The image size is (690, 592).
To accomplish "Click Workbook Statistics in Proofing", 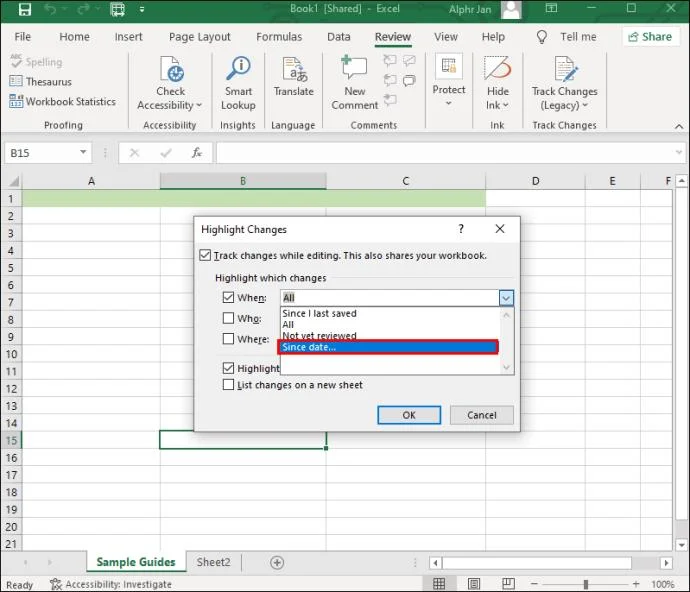I will (62, 102).
